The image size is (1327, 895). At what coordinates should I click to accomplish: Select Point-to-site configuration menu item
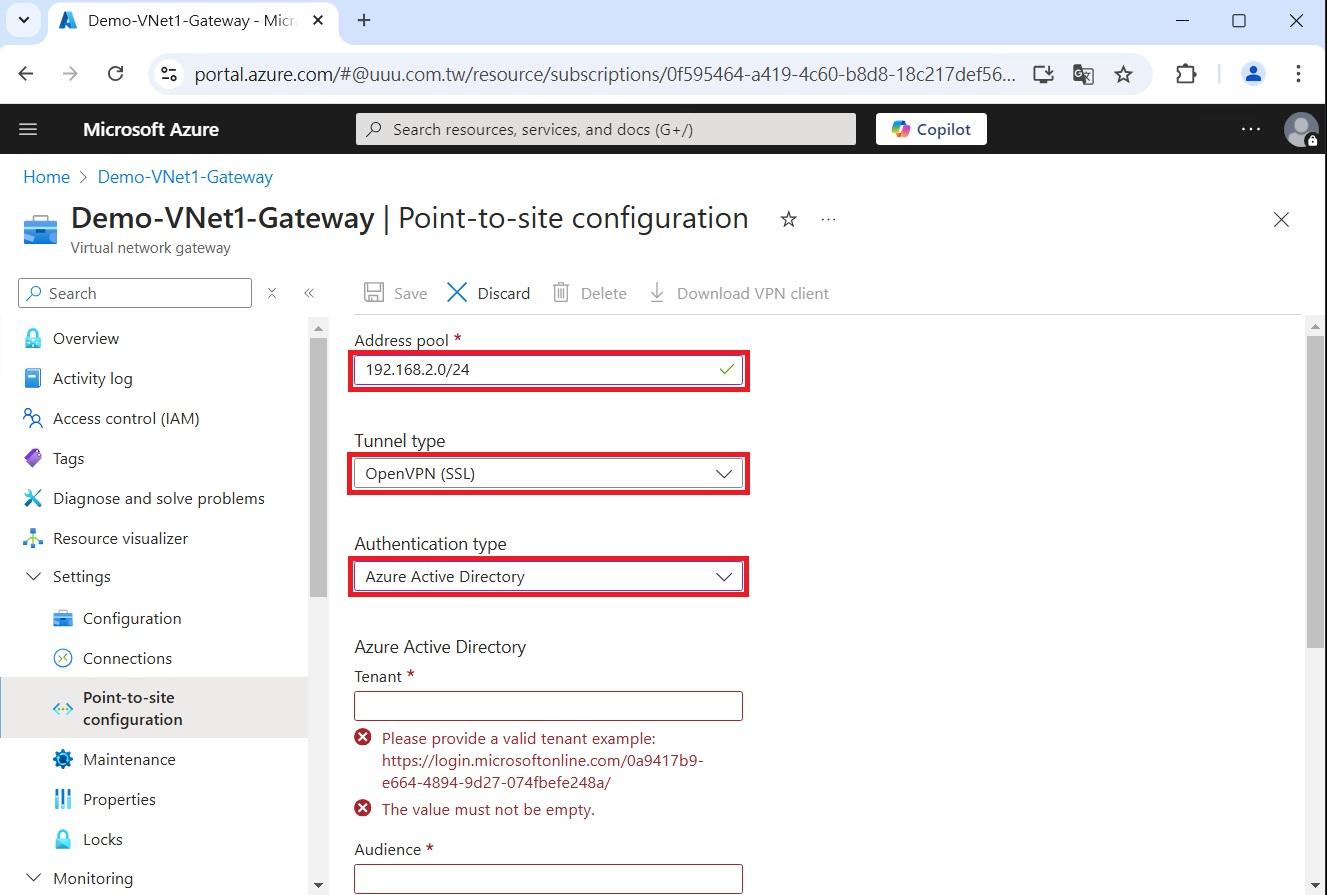pos(155,708)
